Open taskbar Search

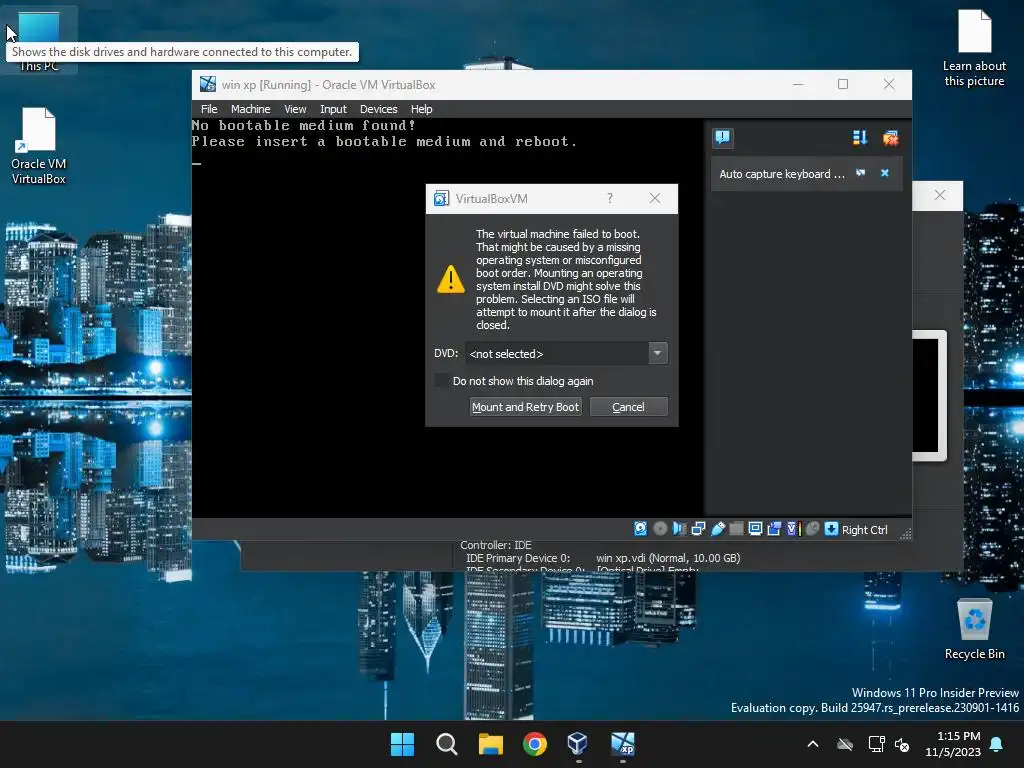447,744
